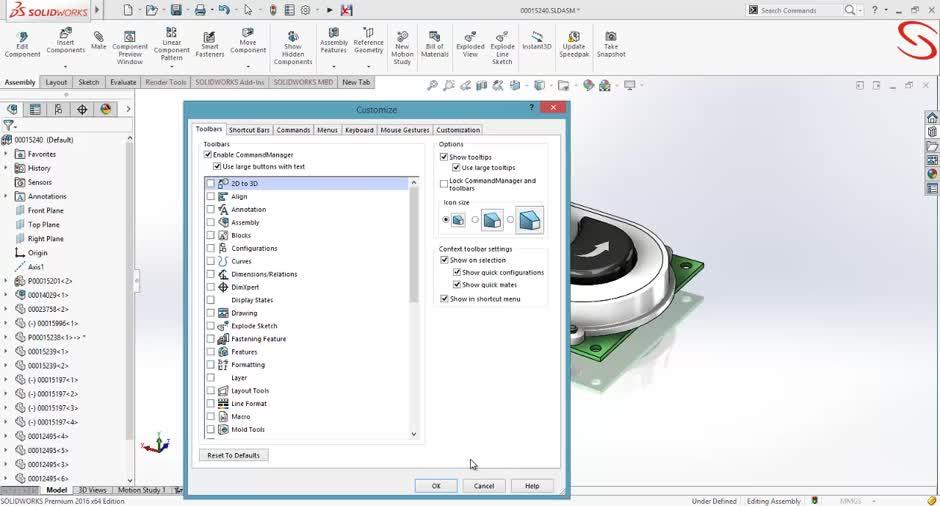Expand the P00015201<2> component in the tree

tap(6, 281)
